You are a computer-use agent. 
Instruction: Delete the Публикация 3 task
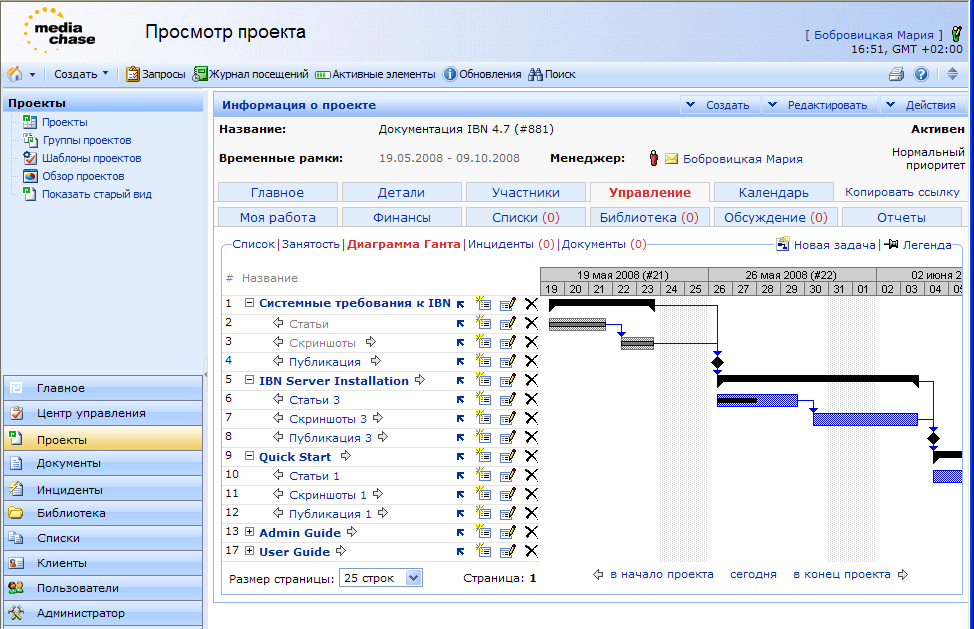(x=531, y=437)
